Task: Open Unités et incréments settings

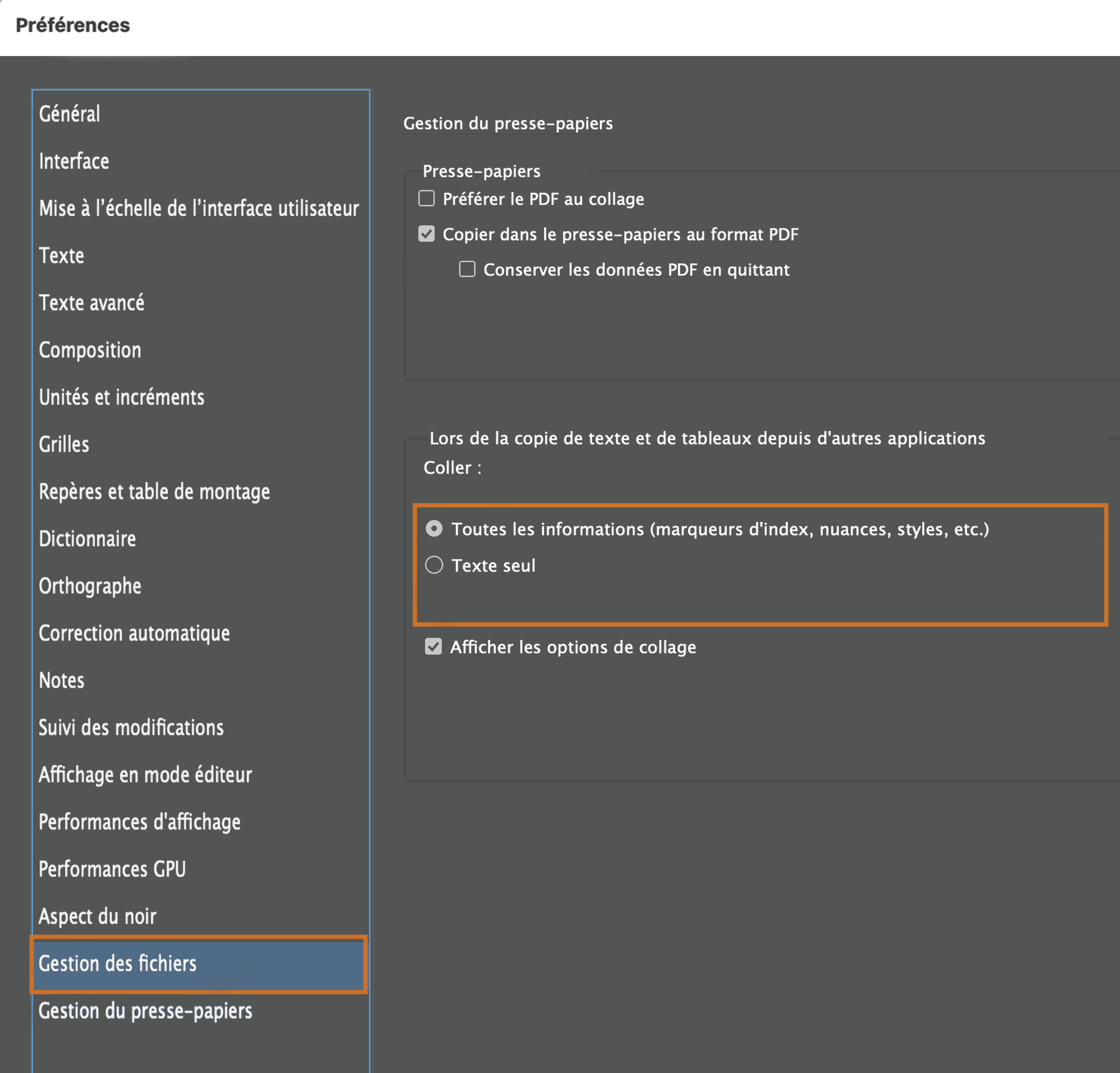Action: click(122, 397)
